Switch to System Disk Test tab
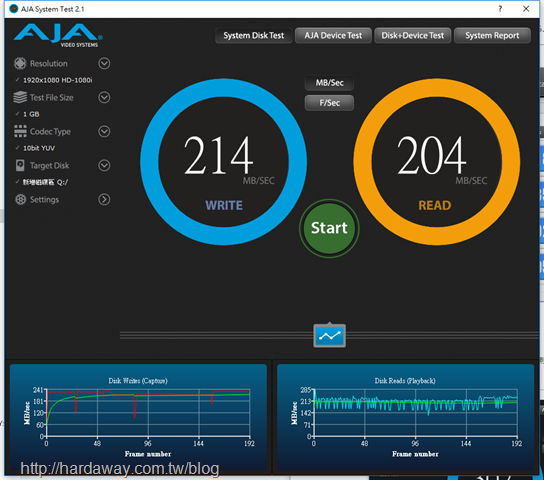The height and width of the screenshot is (480, 544). 254,35
